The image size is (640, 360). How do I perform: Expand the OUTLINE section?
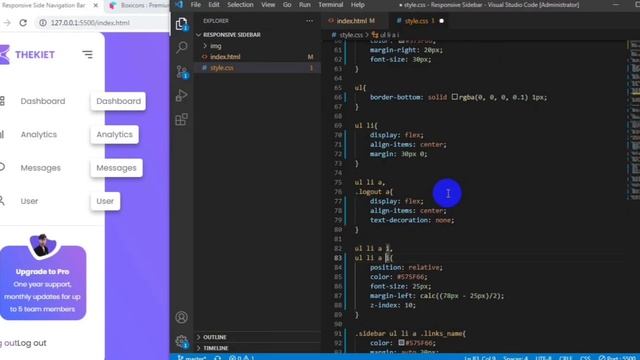(x=215, y=337)
